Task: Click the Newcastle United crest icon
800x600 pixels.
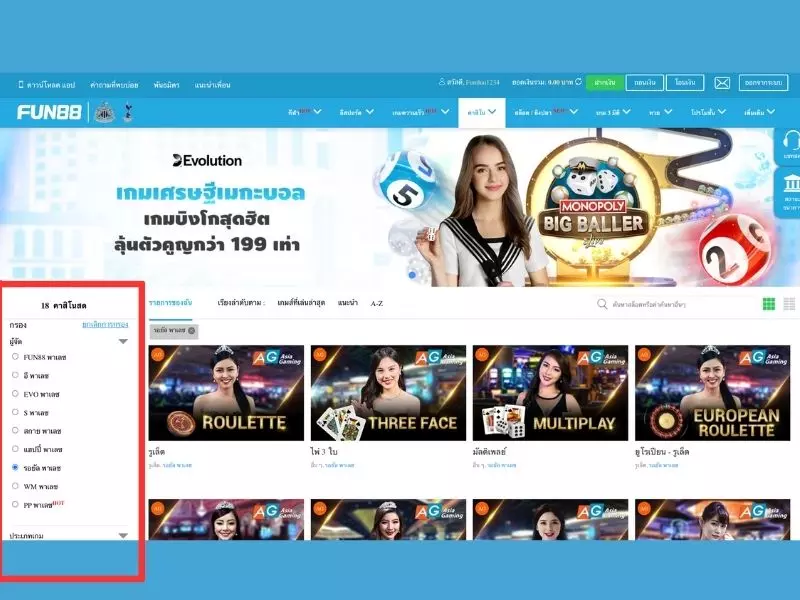Action: coord(105,112)
